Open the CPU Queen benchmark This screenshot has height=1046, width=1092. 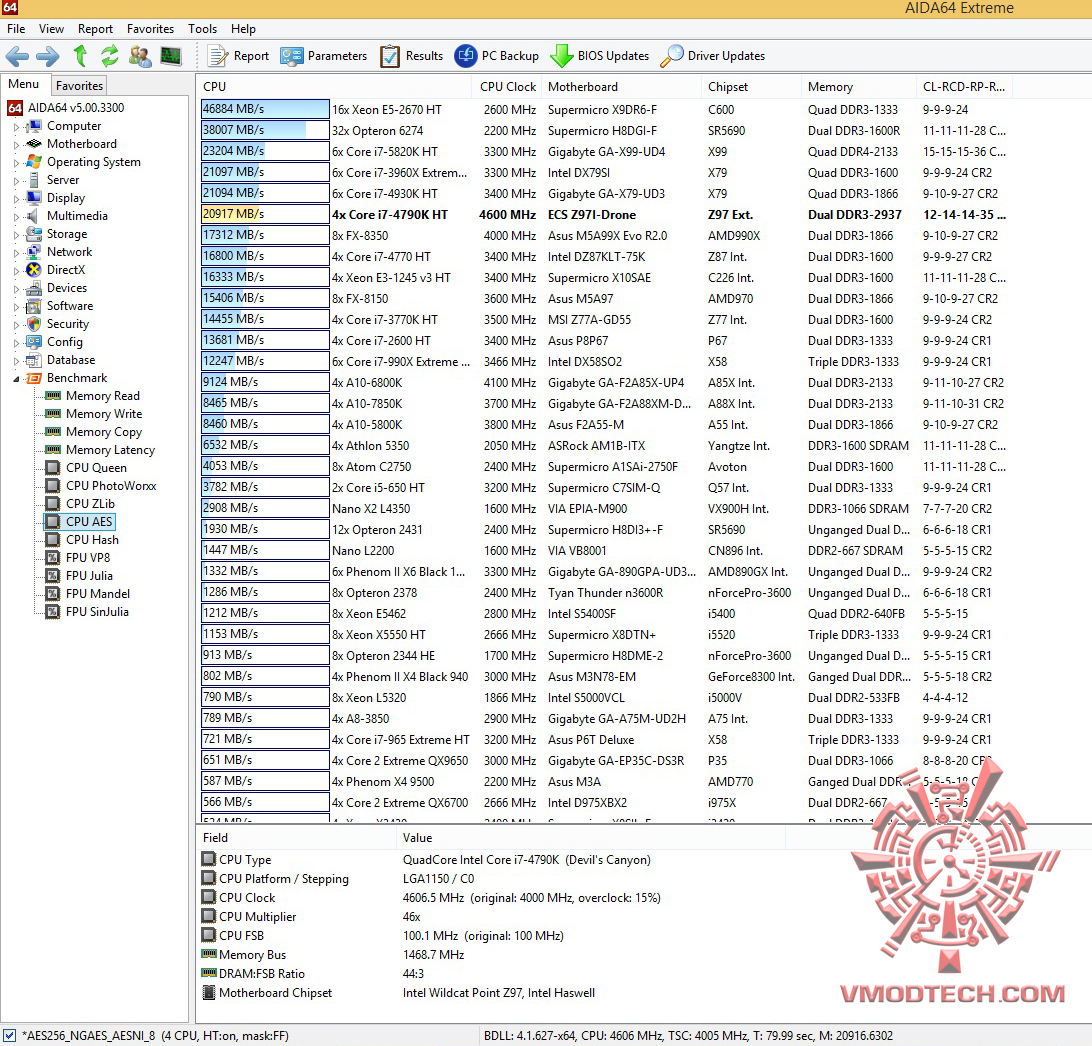(x=96, y=468)
